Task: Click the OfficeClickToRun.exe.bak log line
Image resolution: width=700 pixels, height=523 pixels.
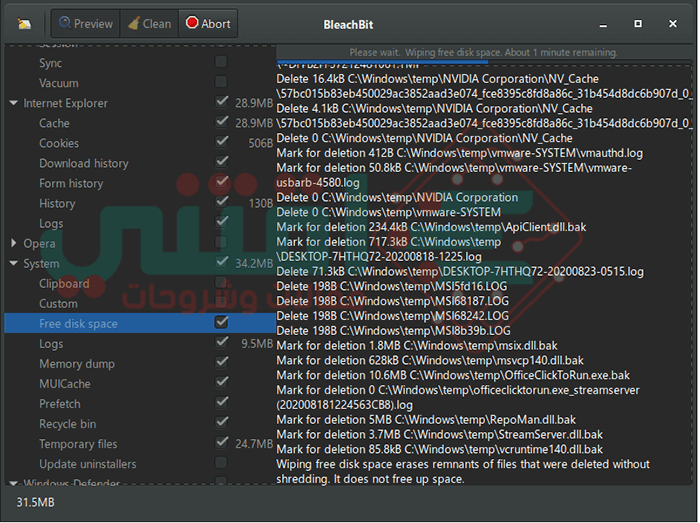Action: pyautogui.click(x=453, y=375)
